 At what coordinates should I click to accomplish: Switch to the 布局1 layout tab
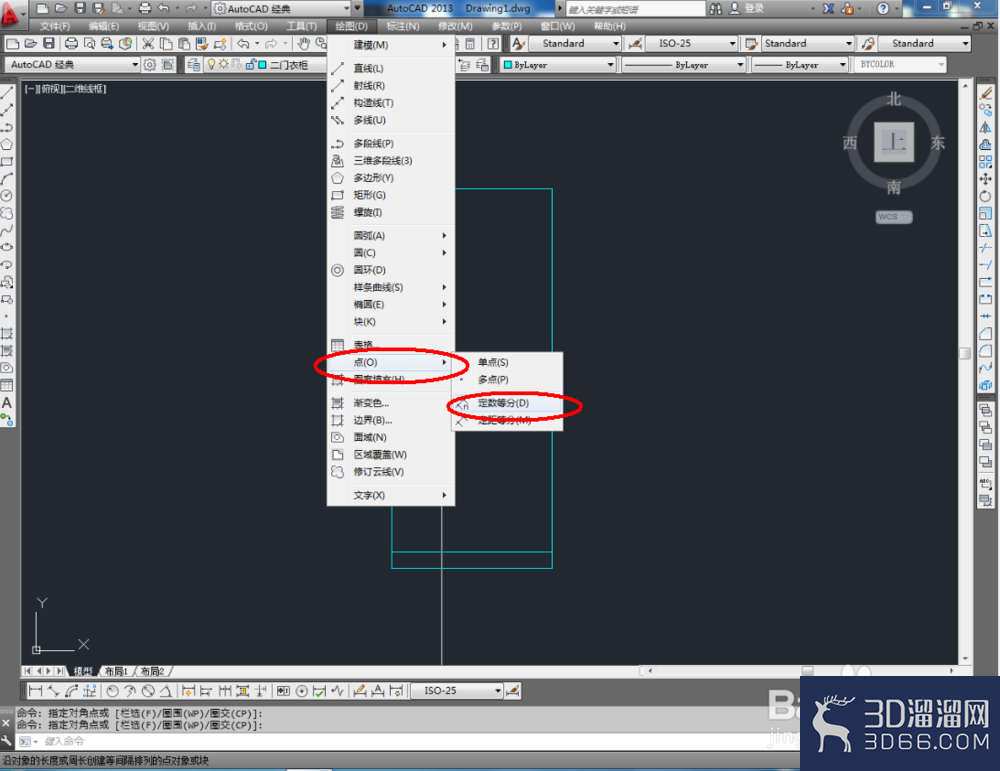[x=116, y=672]
